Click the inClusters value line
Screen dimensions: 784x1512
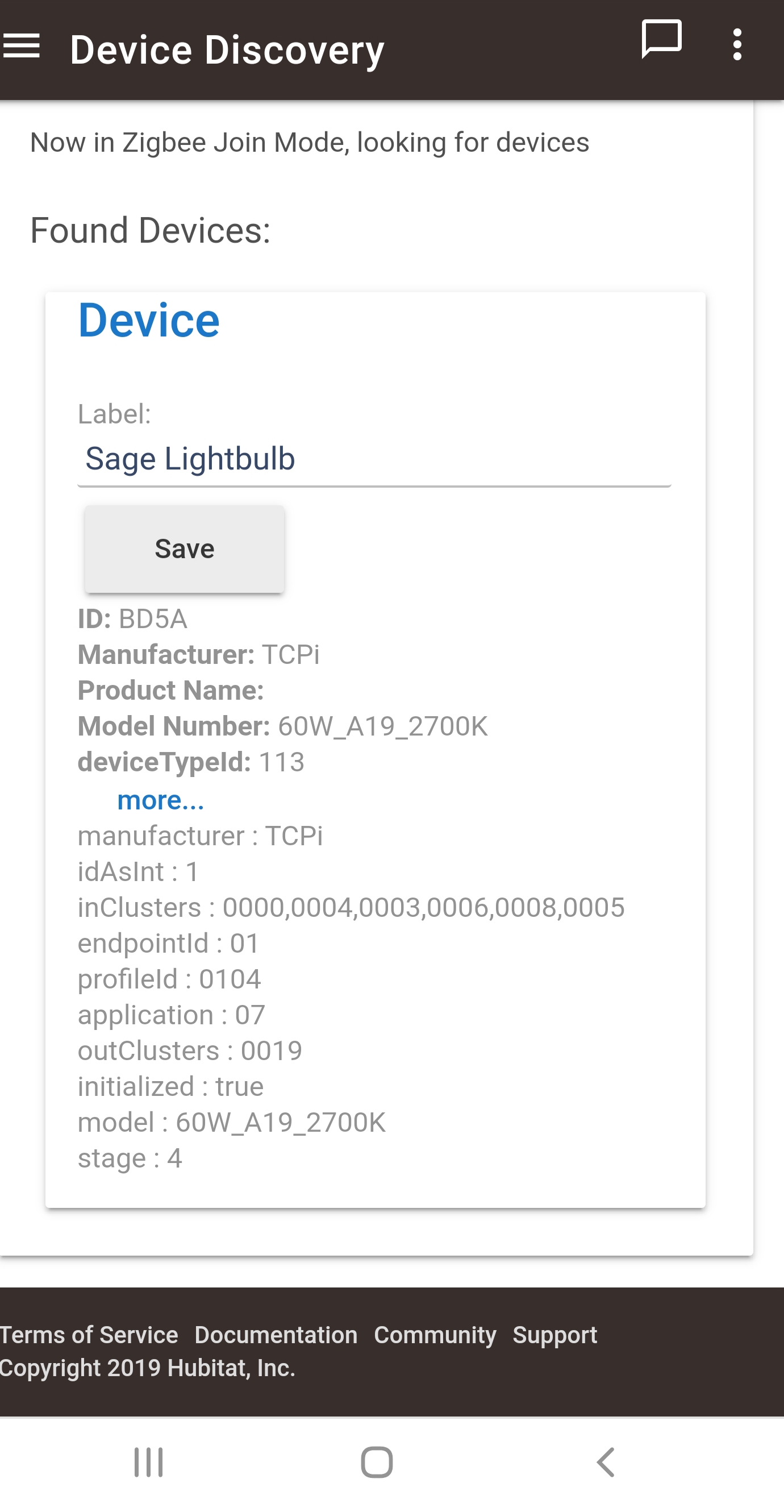pos(351,907)
